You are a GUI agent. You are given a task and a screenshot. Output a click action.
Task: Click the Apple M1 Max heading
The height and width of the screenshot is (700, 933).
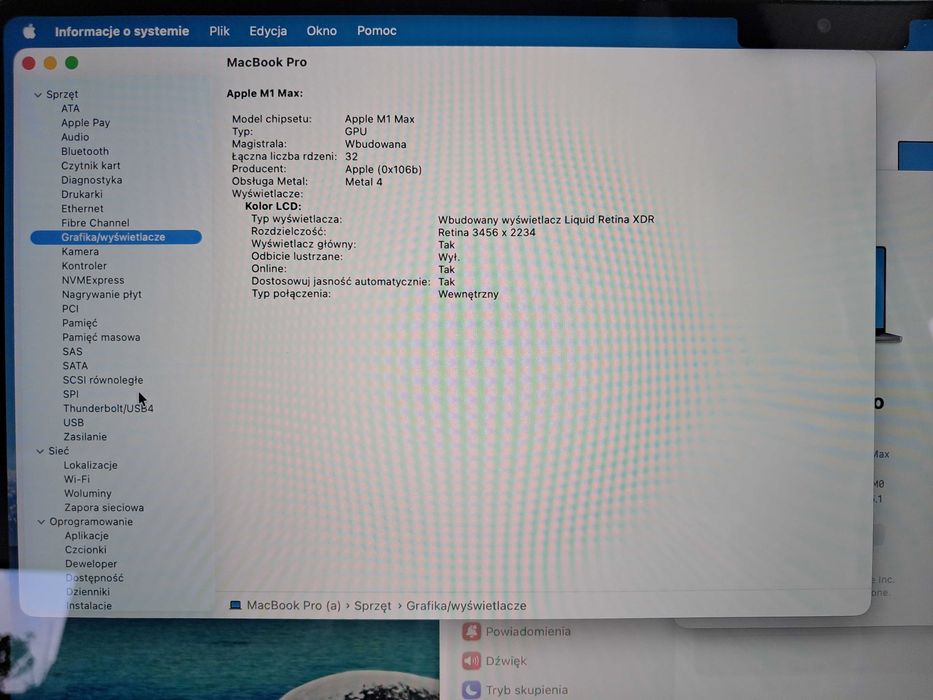265,93
